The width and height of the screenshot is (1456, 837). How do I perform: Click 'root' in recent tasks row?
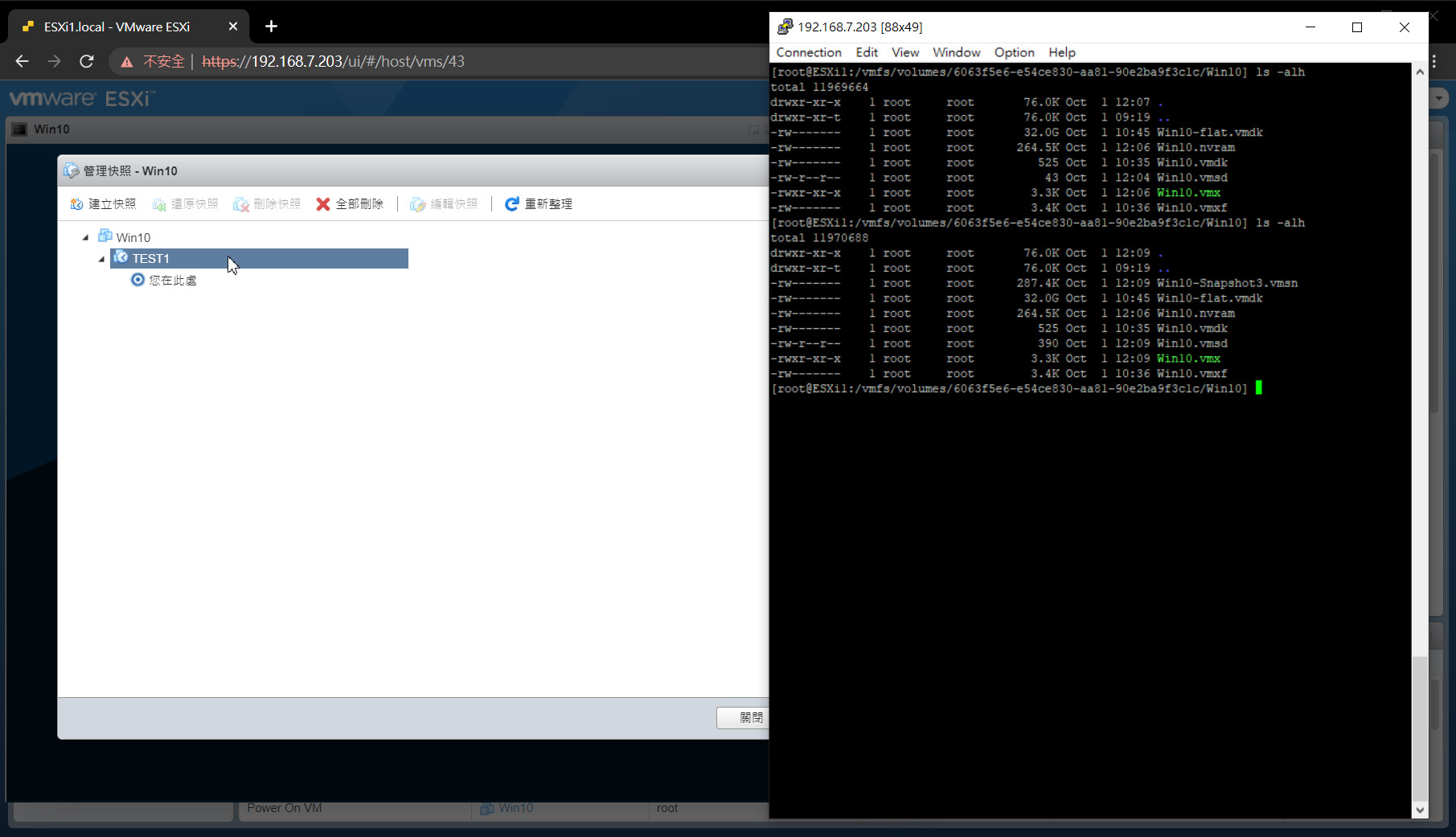[x=667, y=808]
